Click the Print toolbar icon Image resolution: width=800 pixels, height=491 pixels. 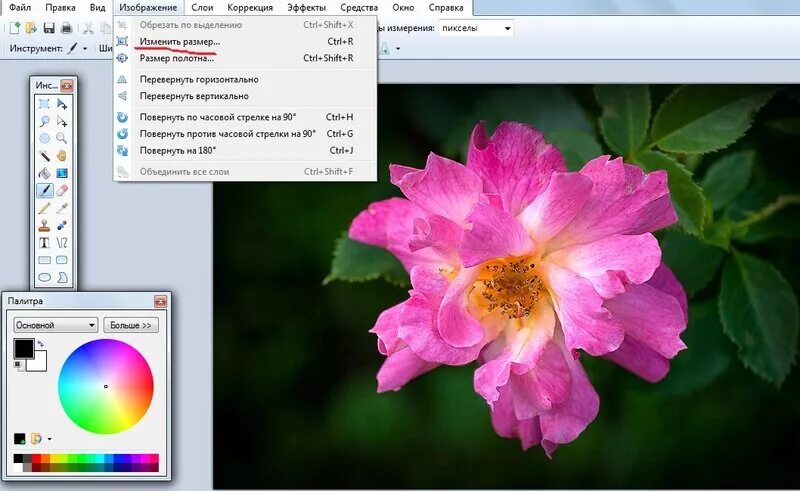pyautogui.click(x=66, y=28)
